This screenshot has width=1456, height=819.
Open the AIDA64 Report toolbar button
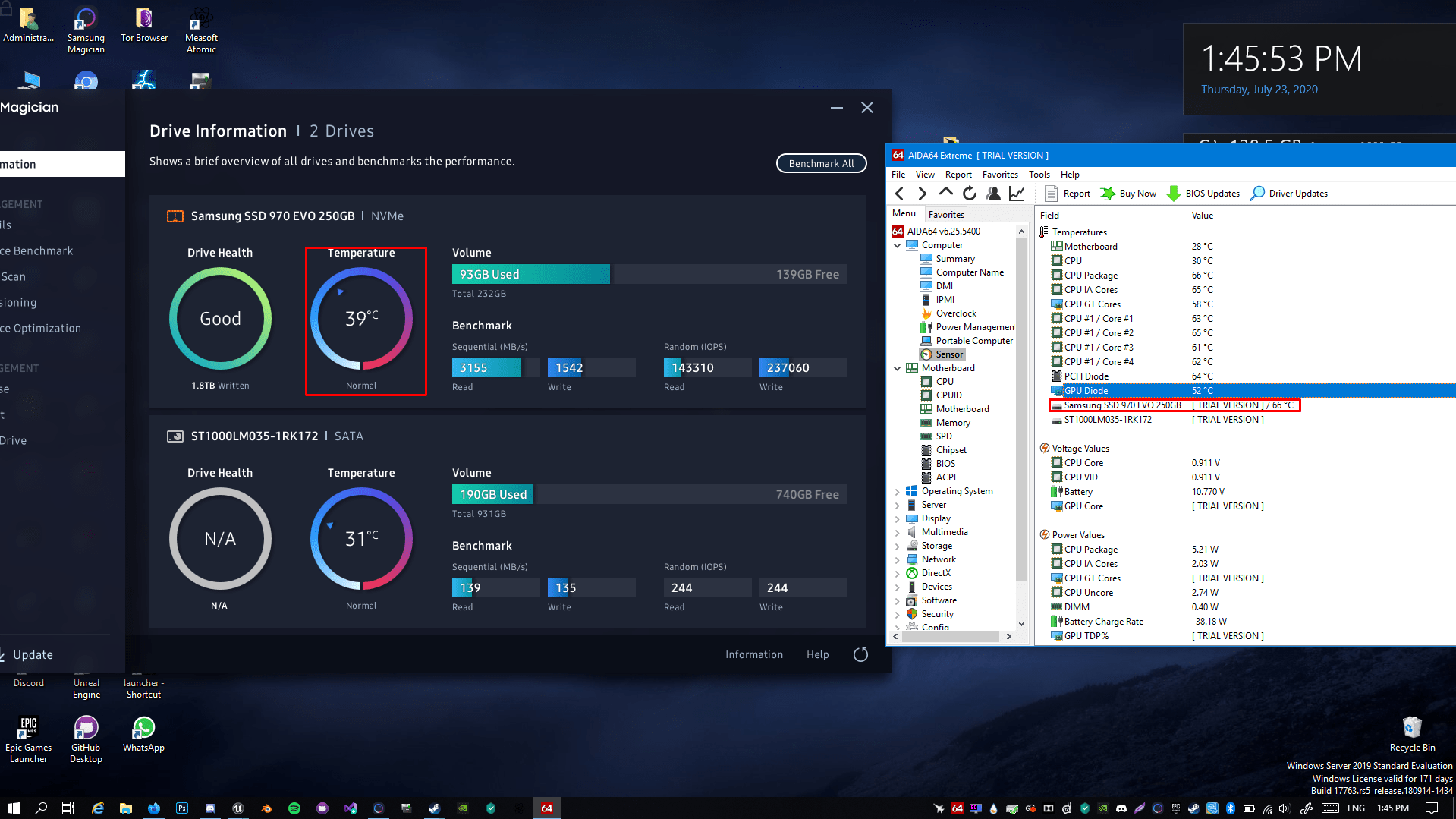[x=1068, y=194]
